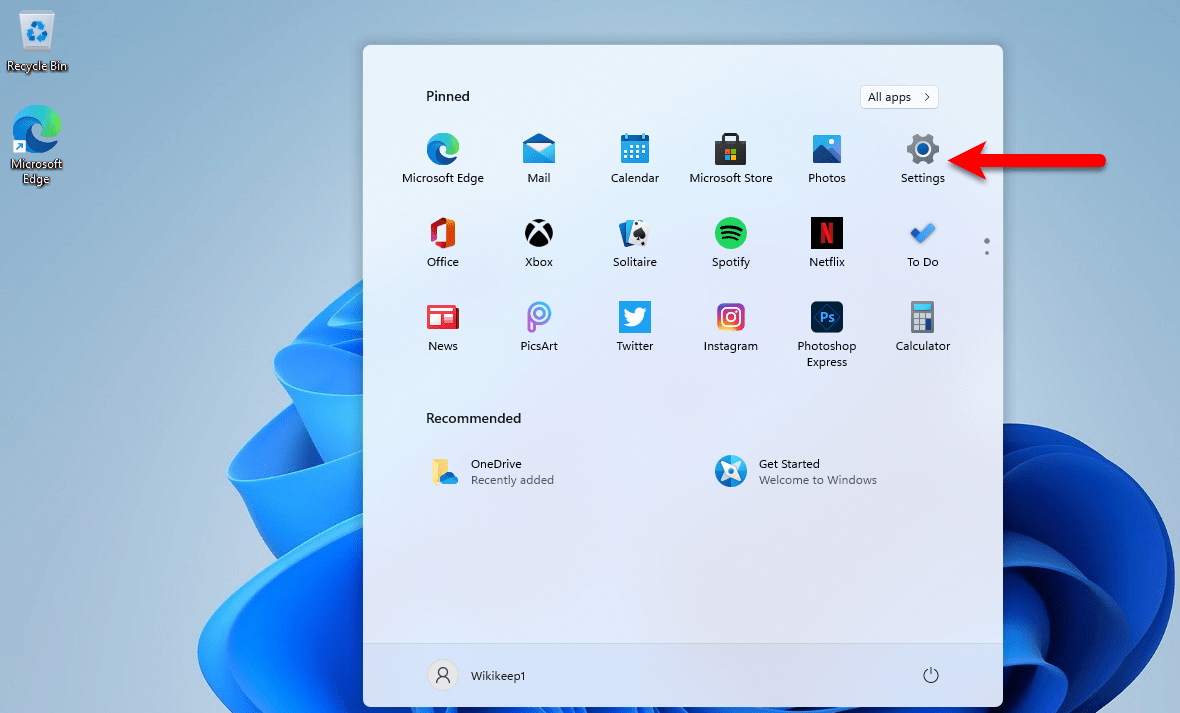Open recently added OneDrive item
The image size is (1180, 713).
493,472
